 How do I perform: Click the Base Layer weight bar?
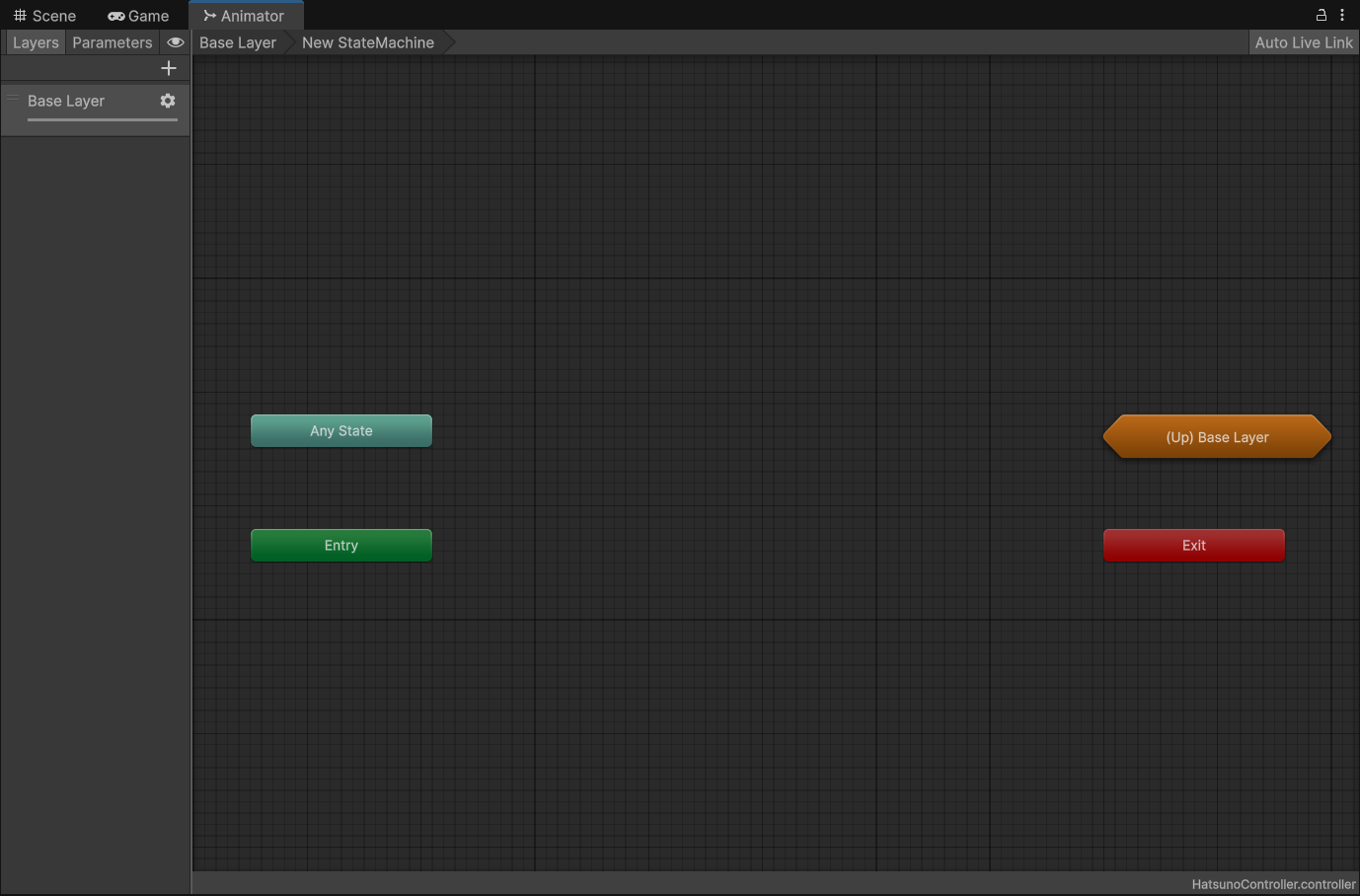[103, 120]
